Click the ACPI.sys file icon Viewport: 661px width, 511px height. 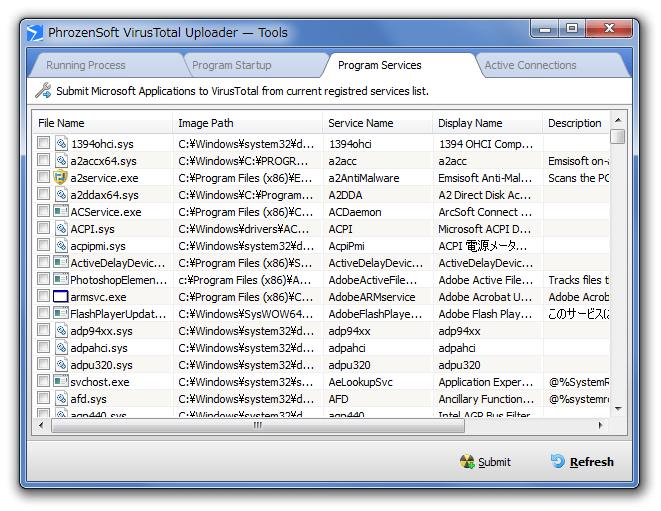tap(61, 229)
